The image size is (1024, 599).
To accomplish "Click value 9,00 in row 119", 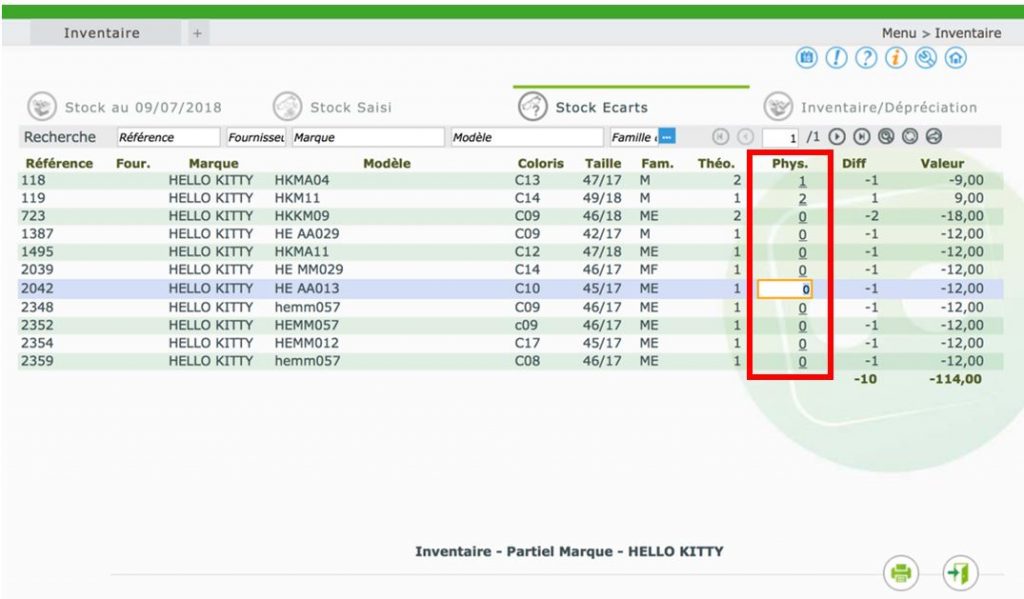I will (968, 198).
